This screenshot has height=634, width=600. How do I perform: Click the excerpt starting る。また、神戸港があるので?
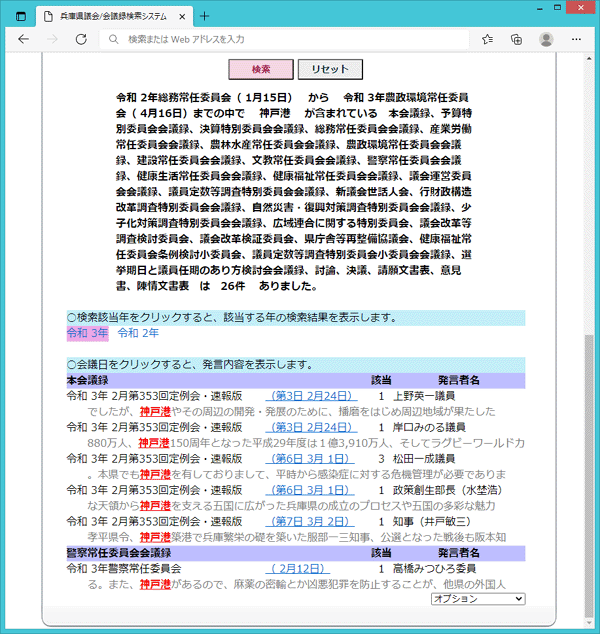coord(296,585)
